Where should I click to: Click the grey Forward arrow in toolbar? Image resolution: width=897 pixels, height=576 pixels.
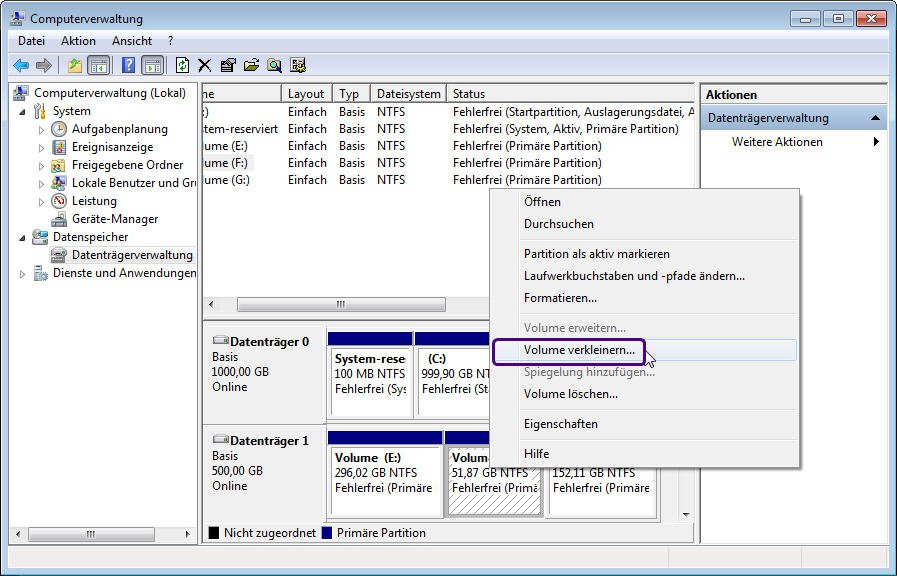[x=43, y=65]
